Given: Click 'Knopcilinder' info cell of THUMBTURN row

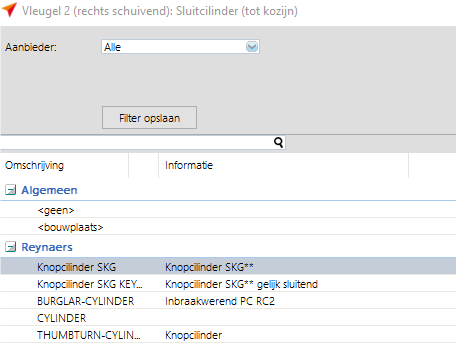Looking at the screenshot, I should coord(193,335).
